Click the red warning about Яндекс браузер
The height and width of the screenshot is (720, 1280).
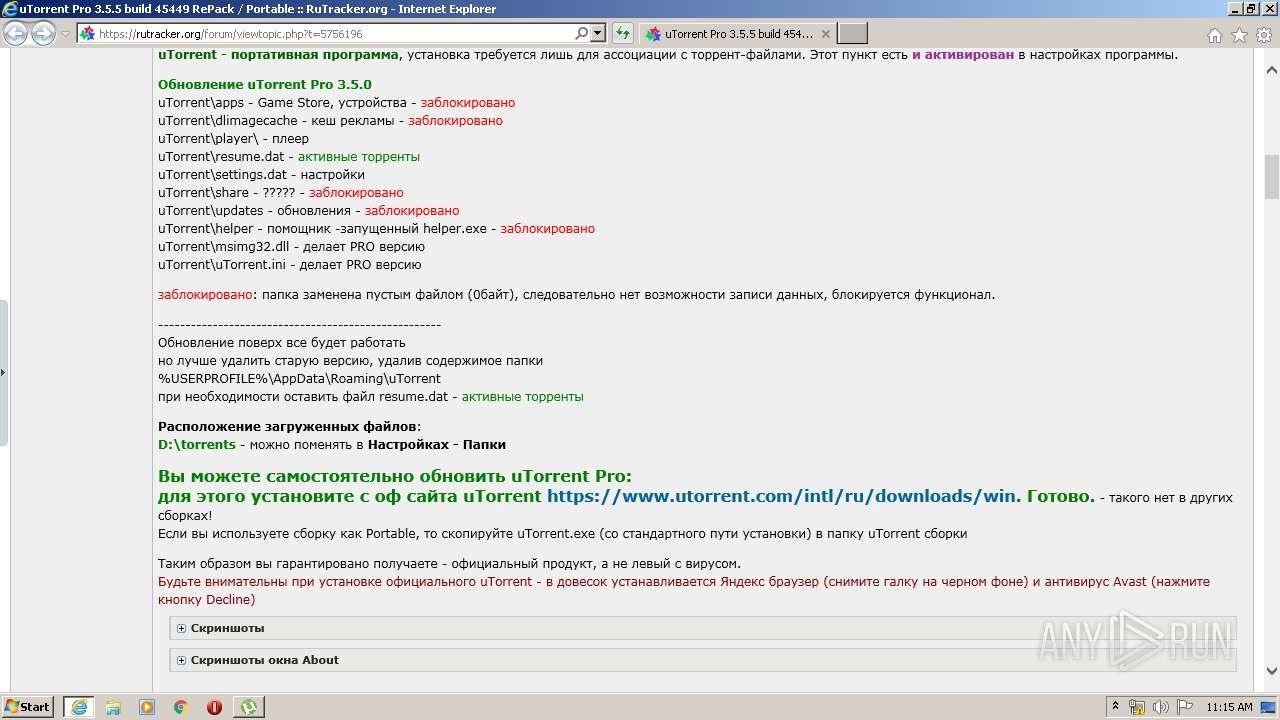tap(684, 590)
